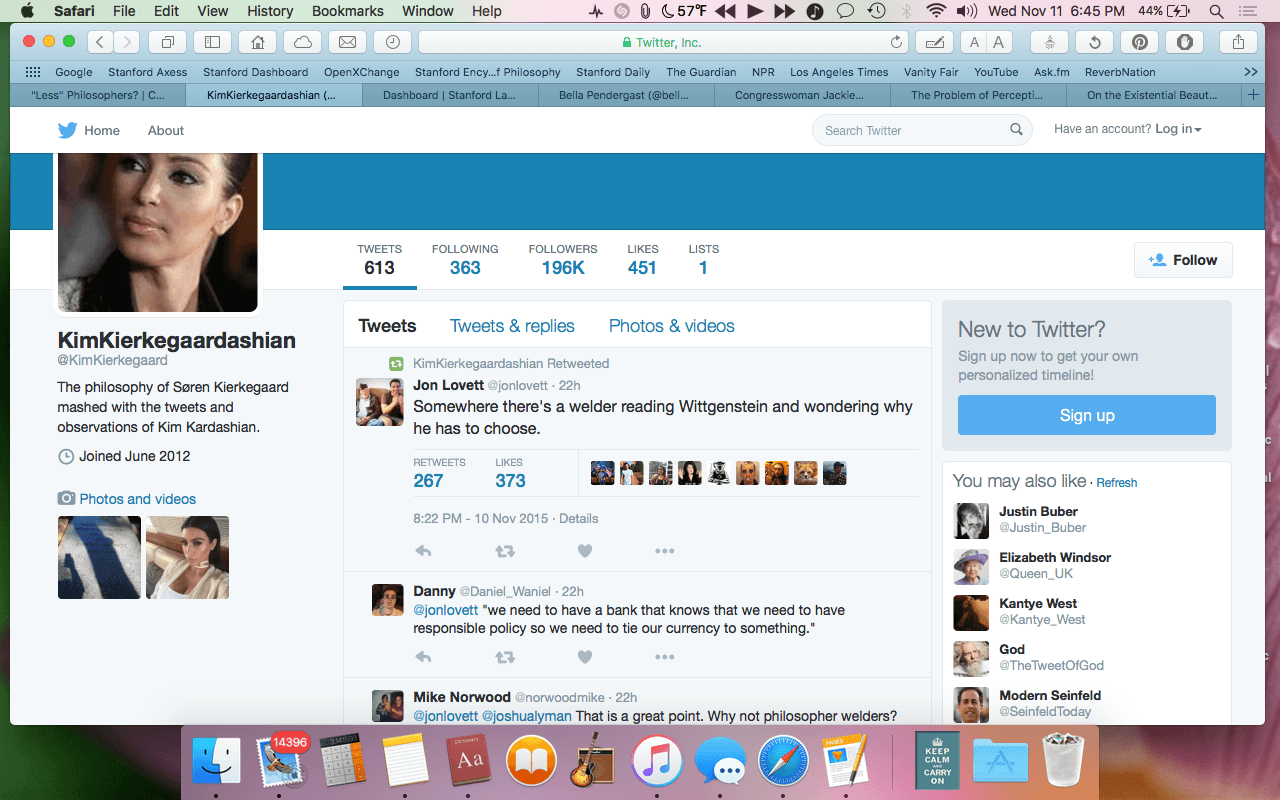Image resolution: width=1280 pixels, height=800 pixels.
Task: Open the Kim selfie photo thumbnail
Action: (x=187, y=557)
